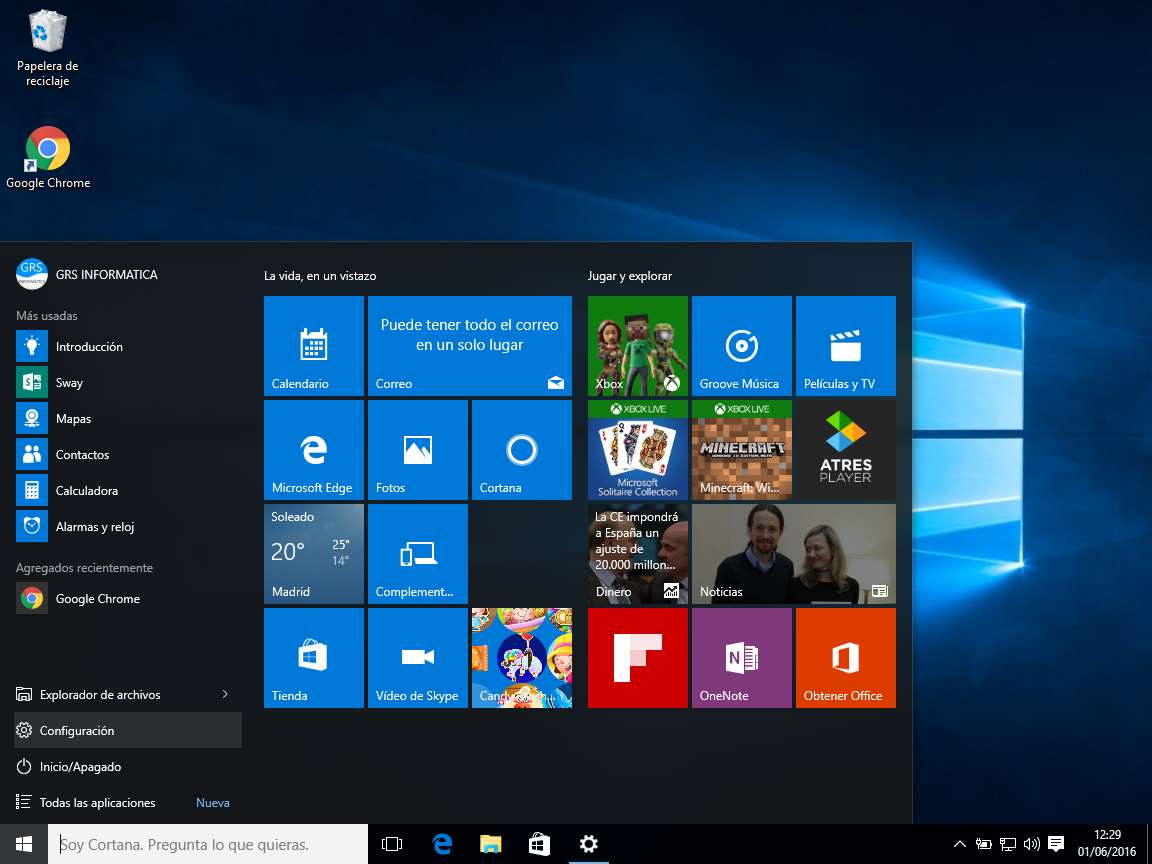
Task: Open the Cortana tile
Action: point(522,450)
